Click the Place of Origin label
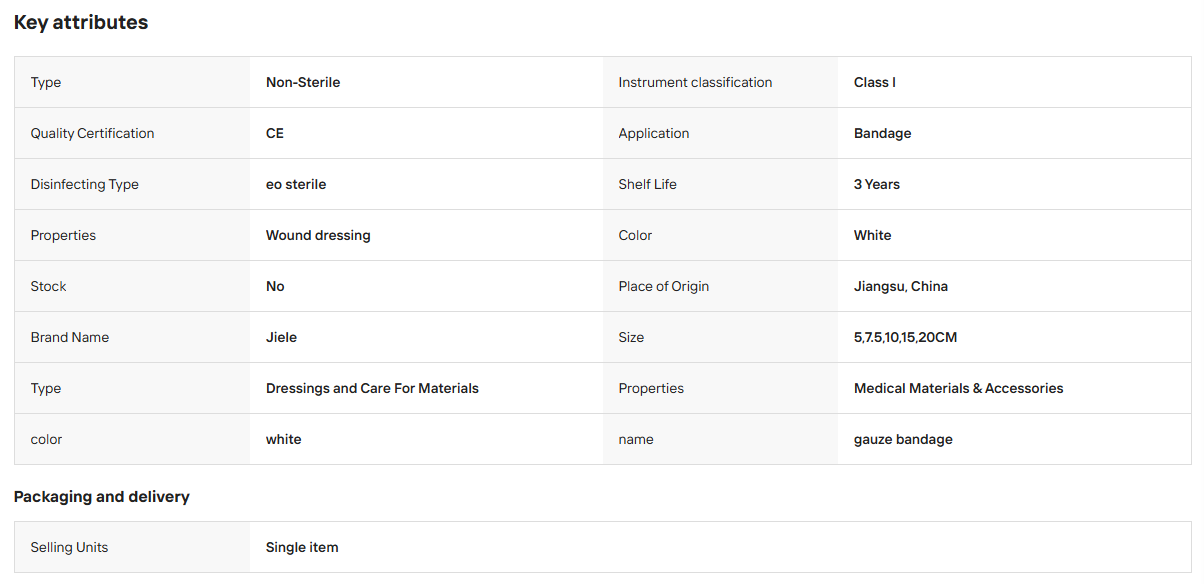Image resolution: width=1204 pixels, height=584 pixels. (664, 286)
